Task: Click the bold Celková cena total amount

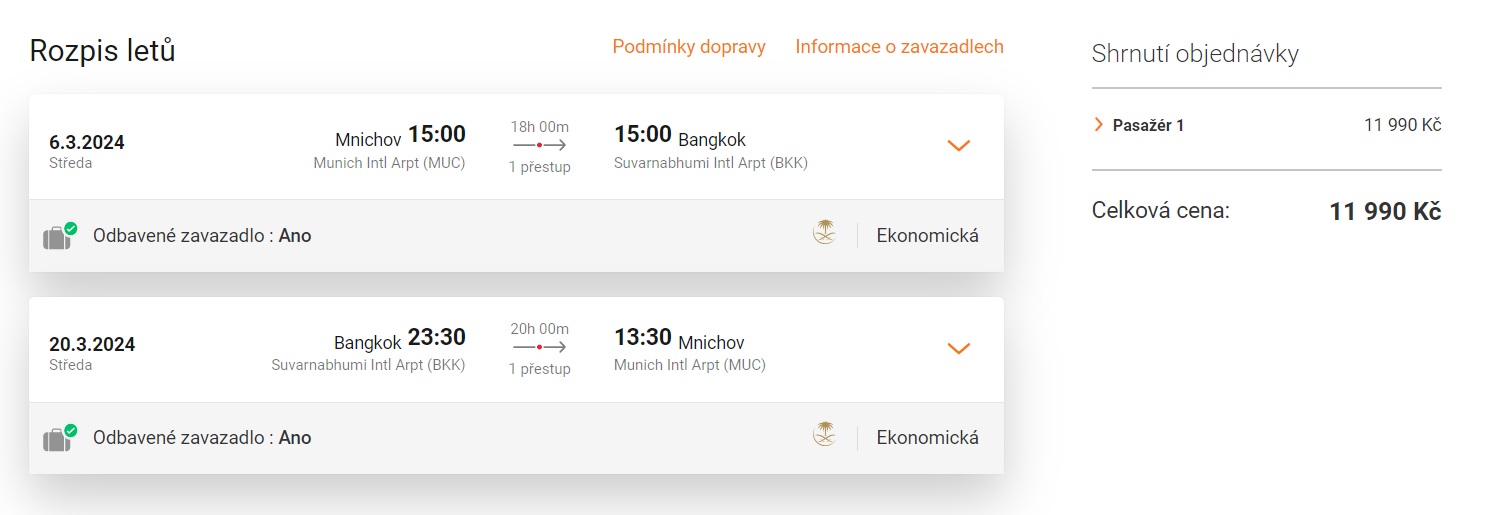Action: click(x=1384, y=212)
